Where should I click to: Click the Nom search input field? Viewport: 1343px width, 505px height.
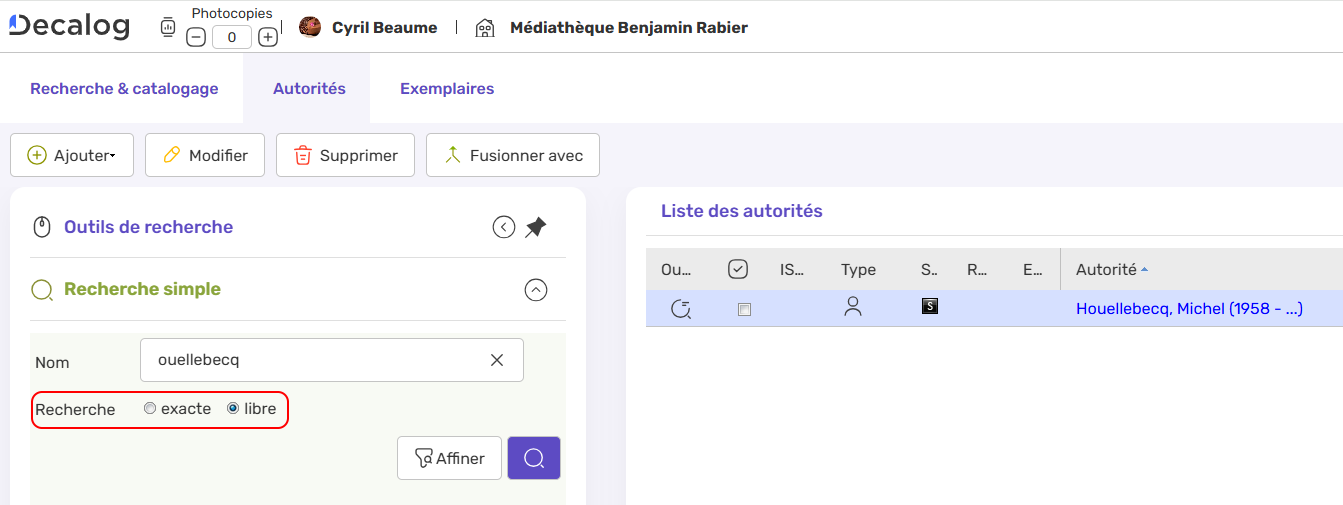click(332, 360)
